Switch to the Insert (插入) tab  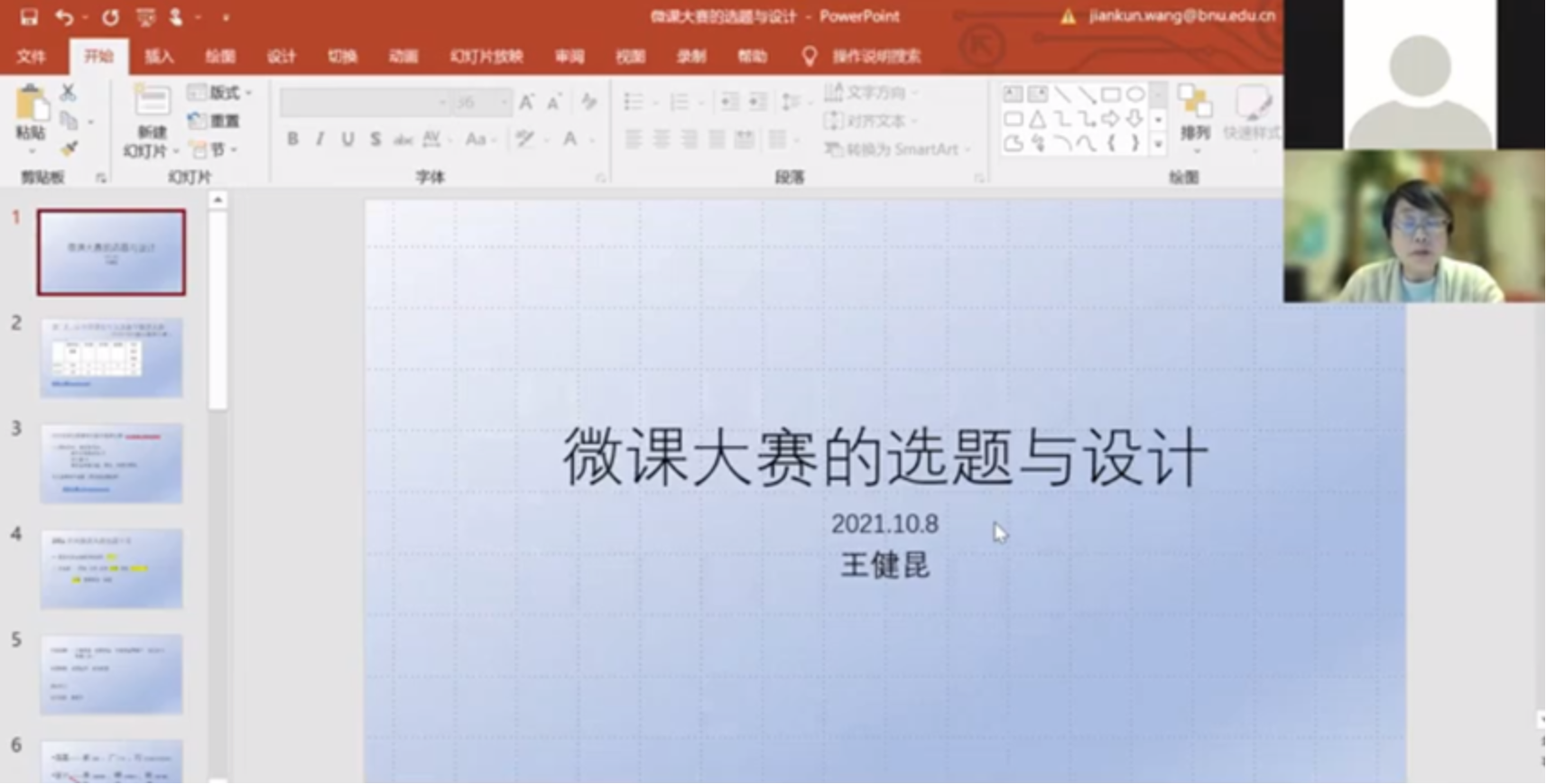tap(159, 56)
